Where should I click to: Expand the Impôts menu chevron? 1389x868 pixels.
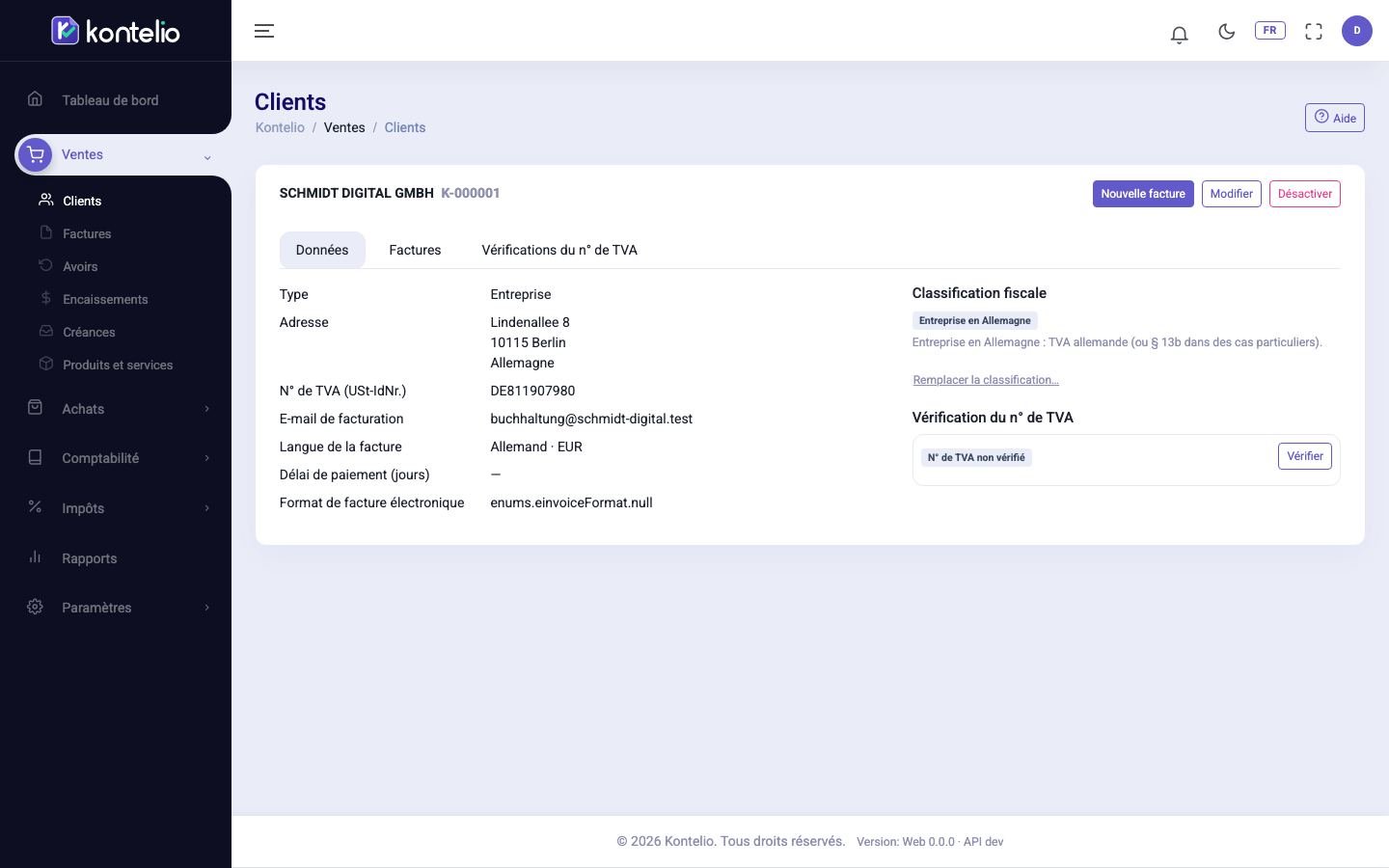coord(207,508)
